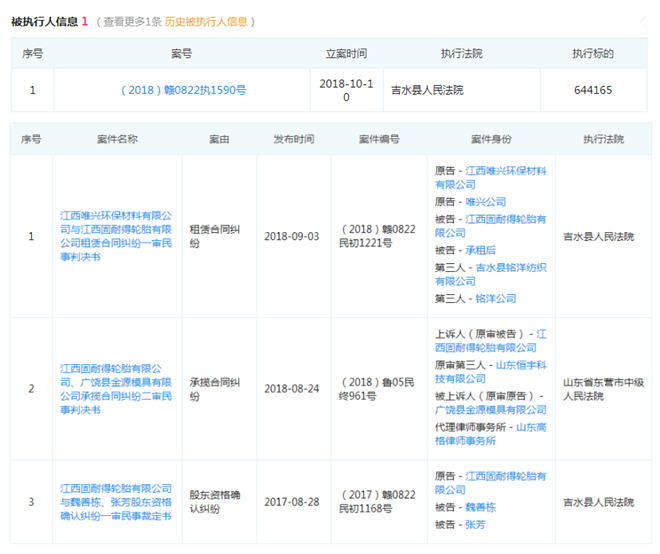
Task: Open the 广饶县金源模具 承揽合同纠纷二审 judgment link
Action: pyautogui.click(x=116, y=389)
